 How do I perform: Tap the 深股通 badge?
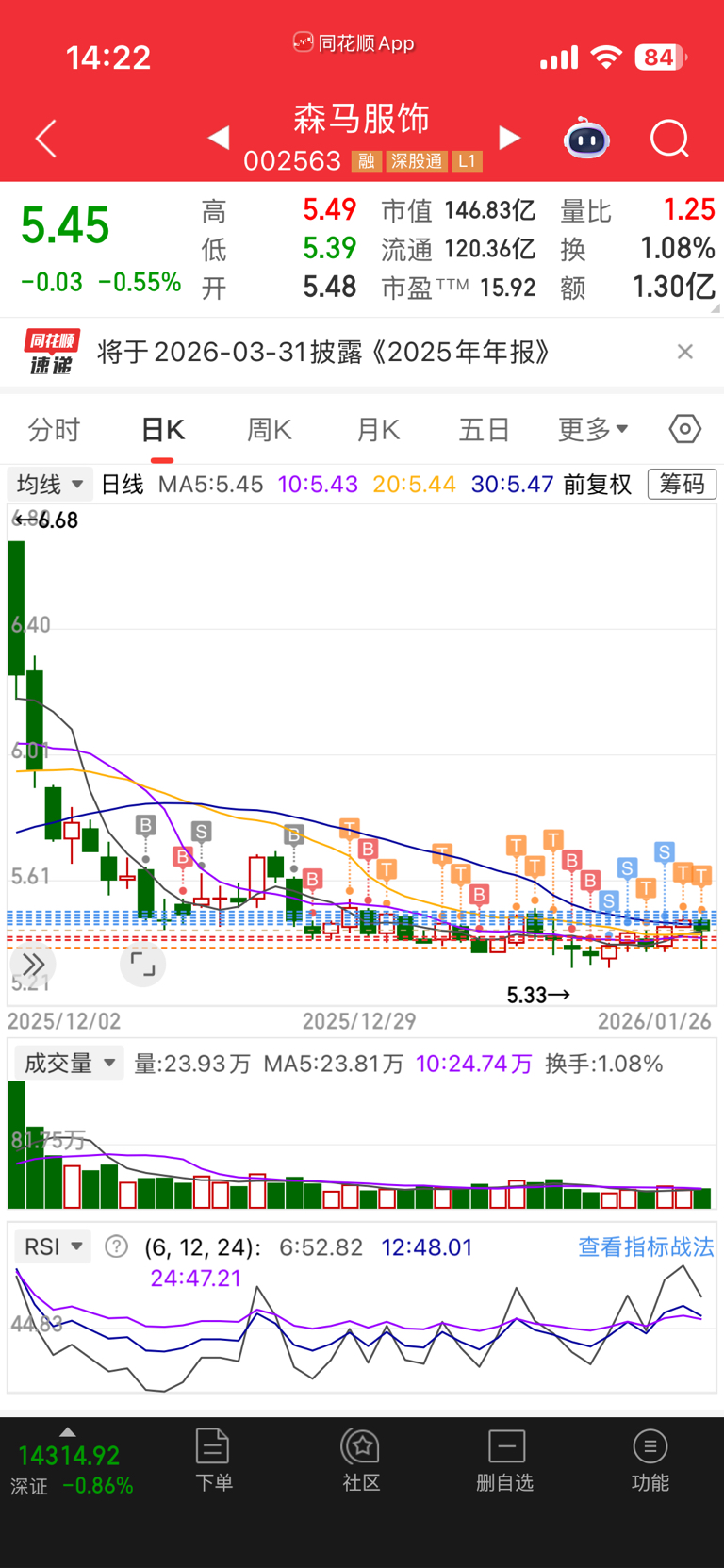tap(416, 161)
